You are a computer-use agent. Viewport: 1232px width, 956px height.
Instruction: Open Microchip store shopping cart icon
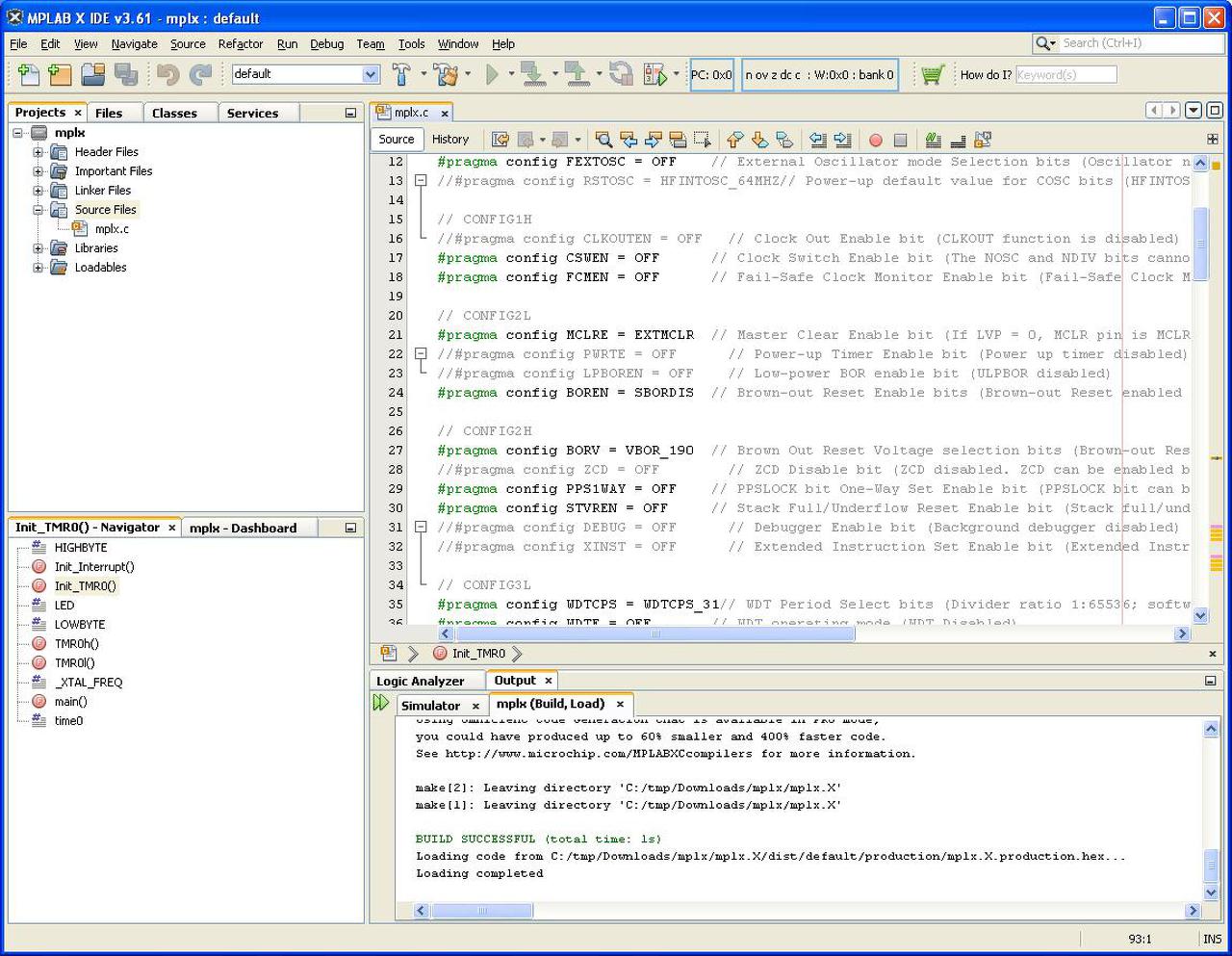tap(932, 74)
